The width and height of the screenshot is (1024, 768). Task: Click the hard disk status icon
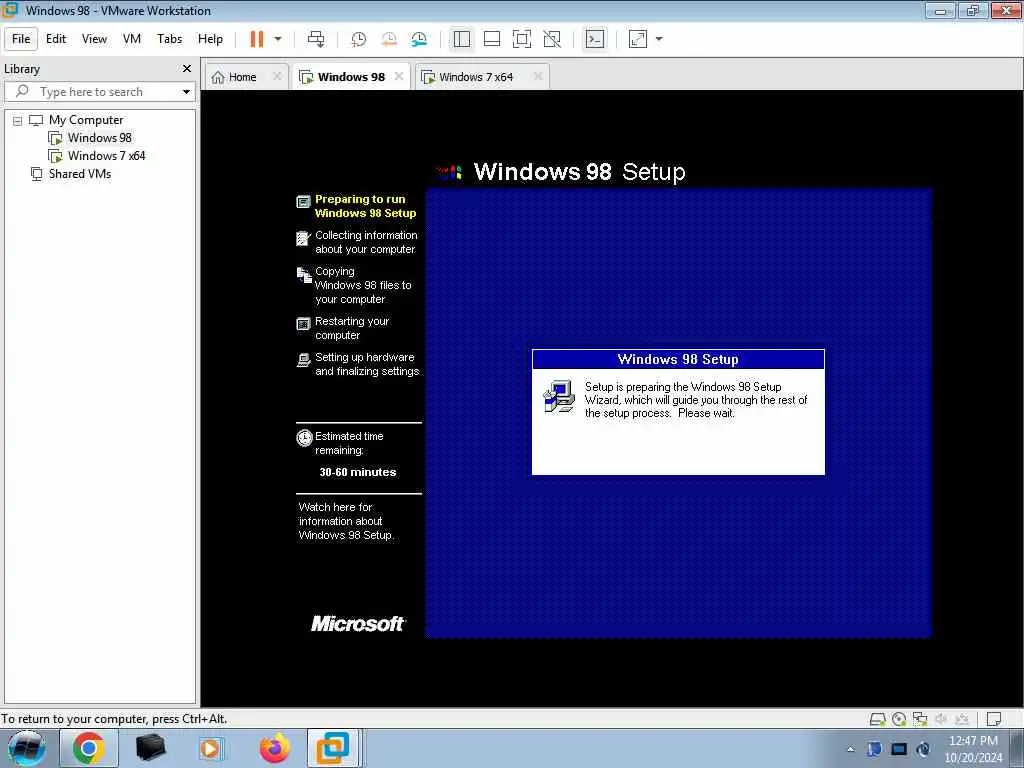coord(878,719)
